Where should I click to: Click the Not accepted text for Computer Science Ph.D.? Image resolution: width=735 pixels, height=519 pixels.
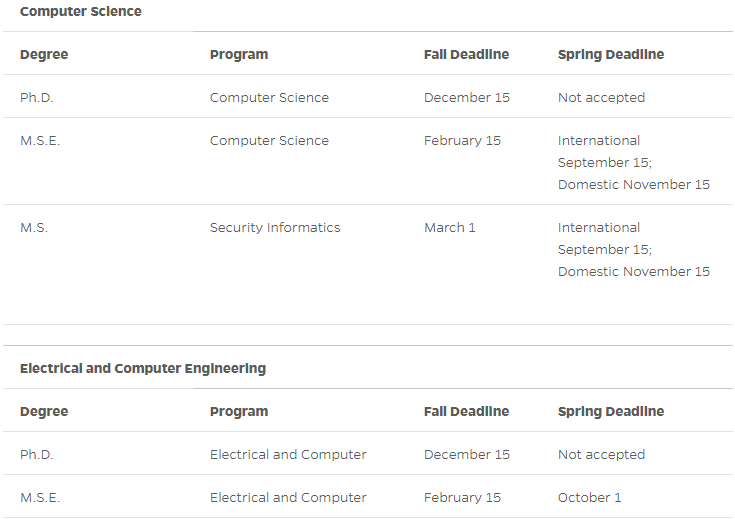pos(601,97)
